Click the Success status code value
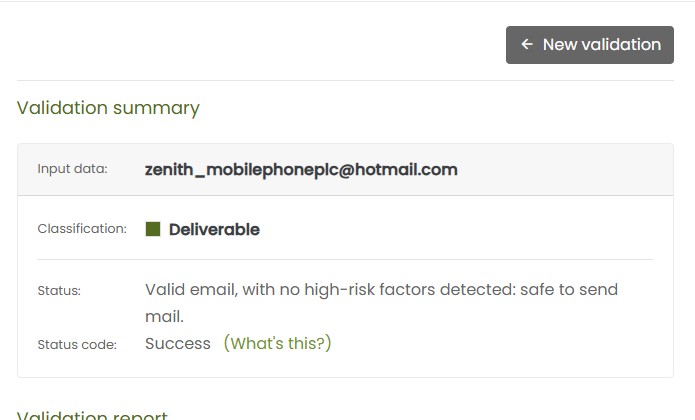The width and height of the screenshot is (695, 420). 178,343
